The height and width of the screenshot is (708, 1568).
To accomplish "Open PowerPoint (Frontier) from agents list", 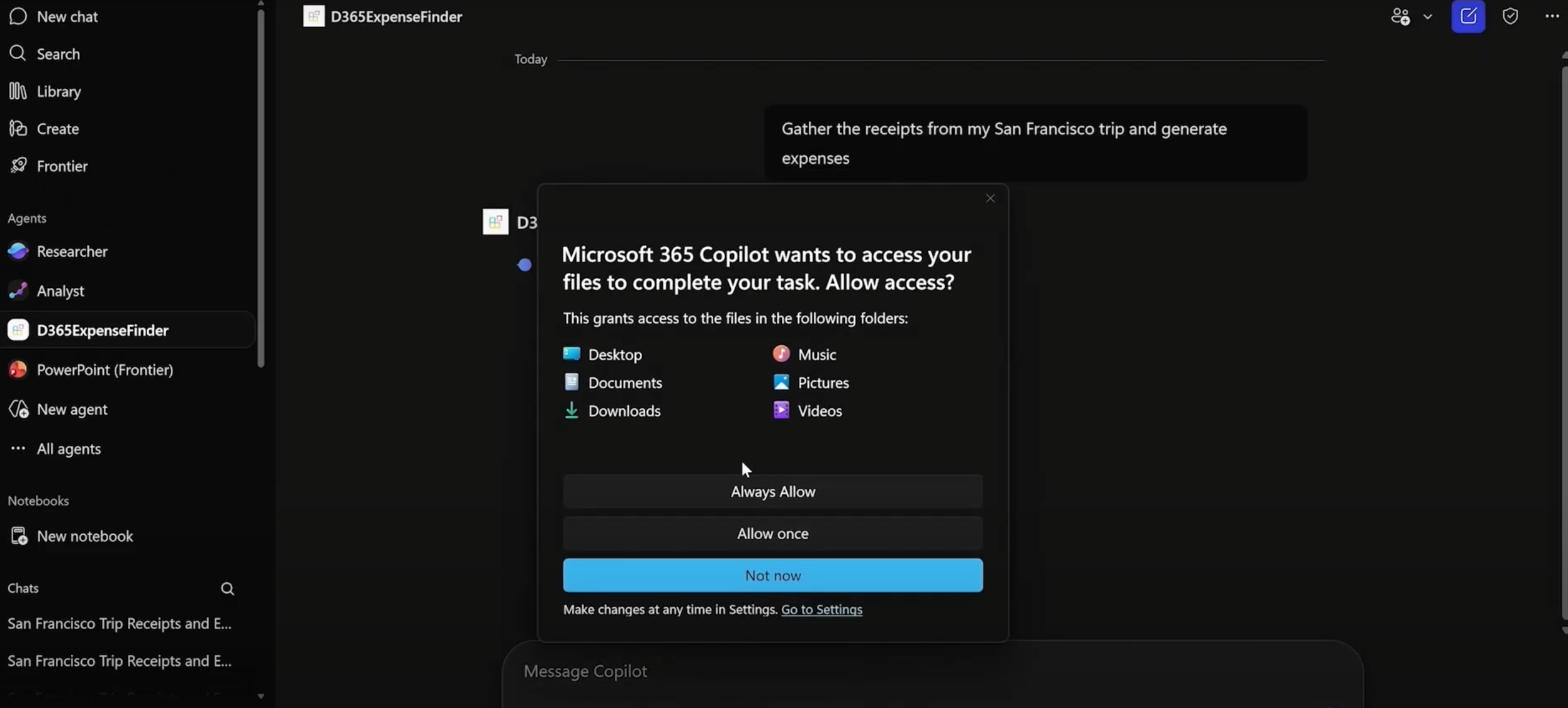I will [105, 370].
